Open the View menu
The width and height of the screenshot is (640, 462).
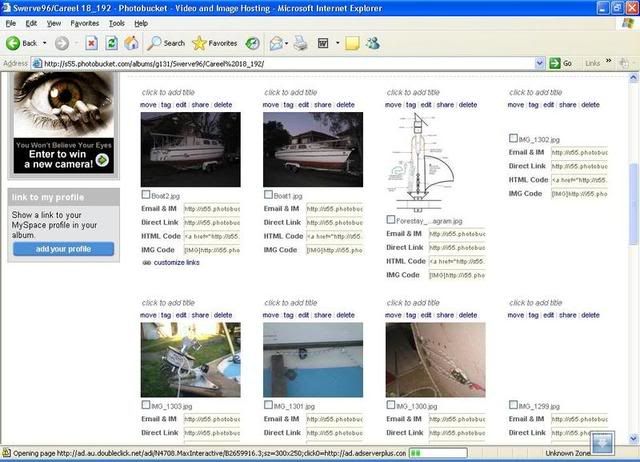pos(53,23)
